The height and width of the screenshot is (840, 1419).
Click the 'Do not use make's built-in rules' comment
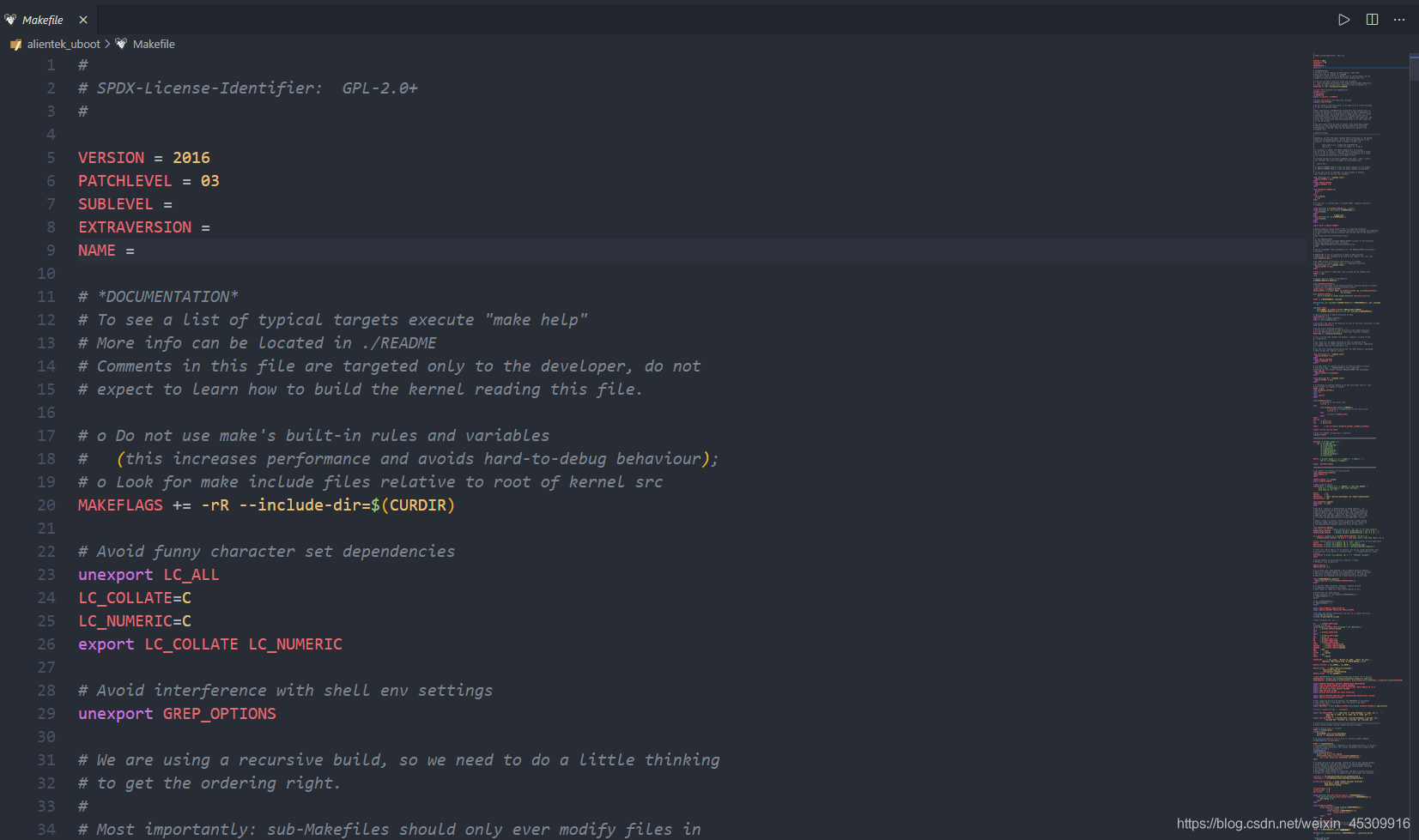(x=314, y=436)
